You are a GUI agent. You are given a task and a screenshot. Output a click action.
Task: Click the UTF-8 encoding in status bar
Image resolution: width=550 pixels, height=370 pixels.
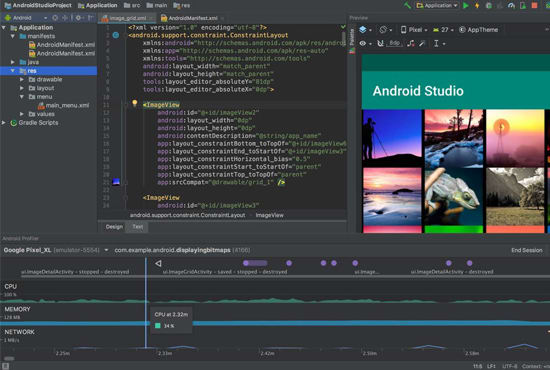pos(509,366)
